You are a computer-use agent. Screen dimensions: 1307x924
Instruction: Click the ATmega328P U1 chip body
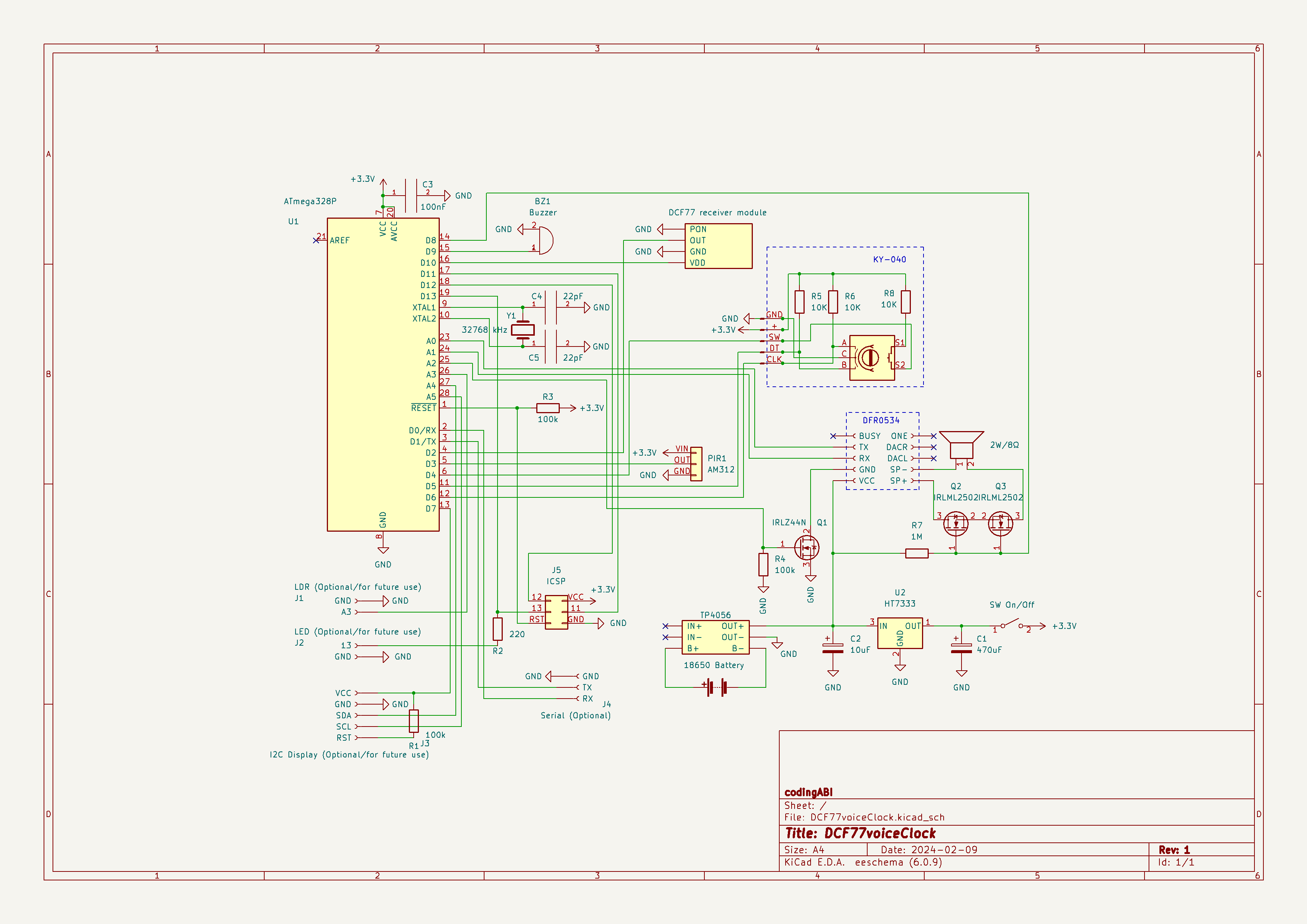pyautogui.click(x=382, y=374)
